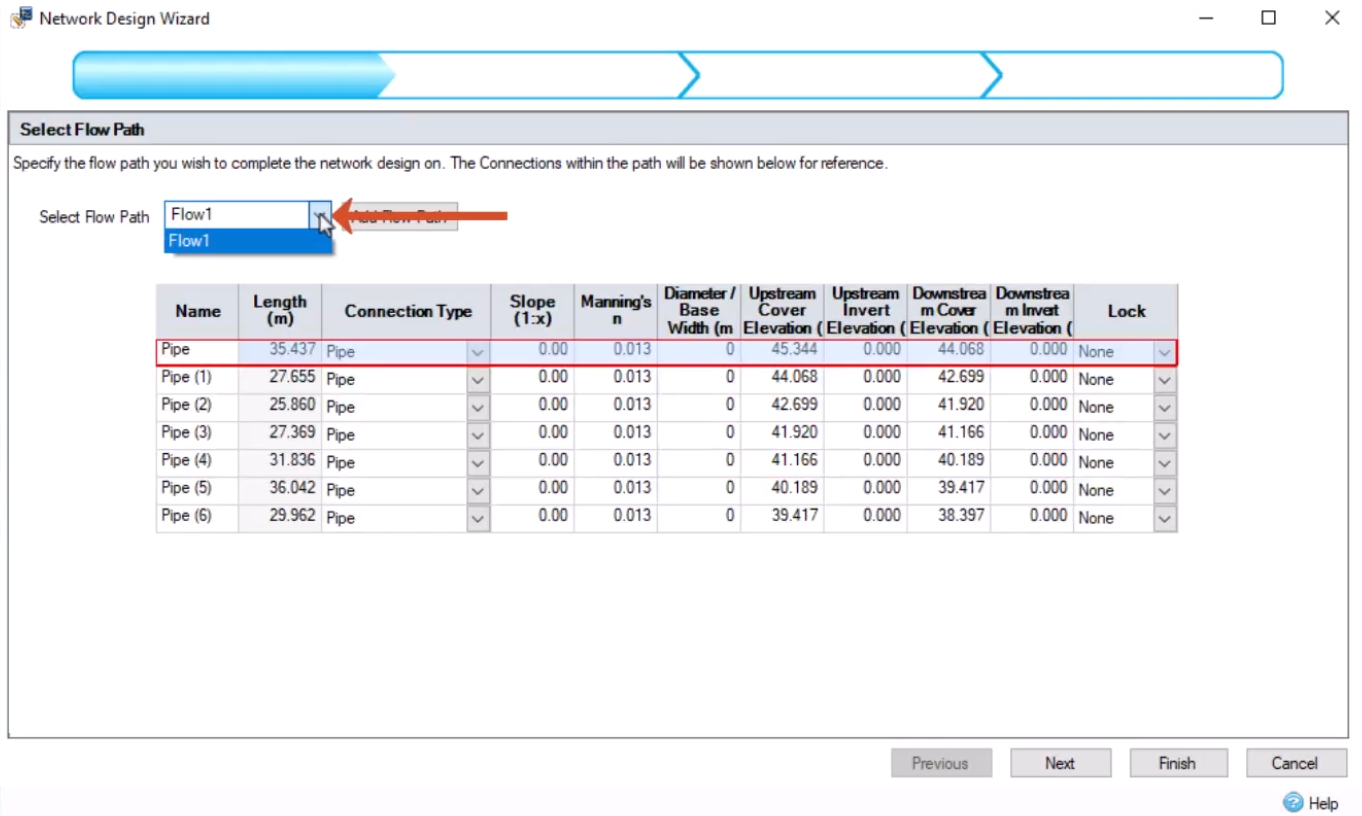The image size is (1362, 816).
Task: Choose Flow1 from the dropdown list
Action: 248,241
